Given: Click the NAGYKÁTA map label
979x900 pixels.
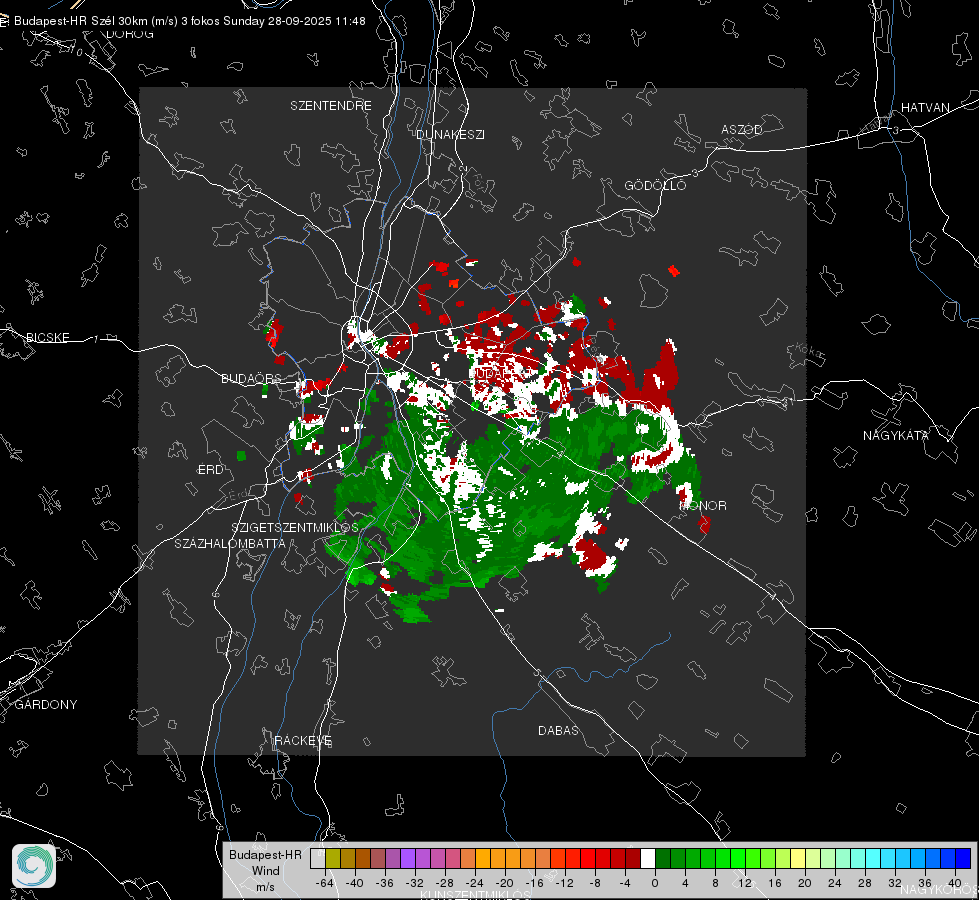Looking at the screenshot, I should [896, 435].
